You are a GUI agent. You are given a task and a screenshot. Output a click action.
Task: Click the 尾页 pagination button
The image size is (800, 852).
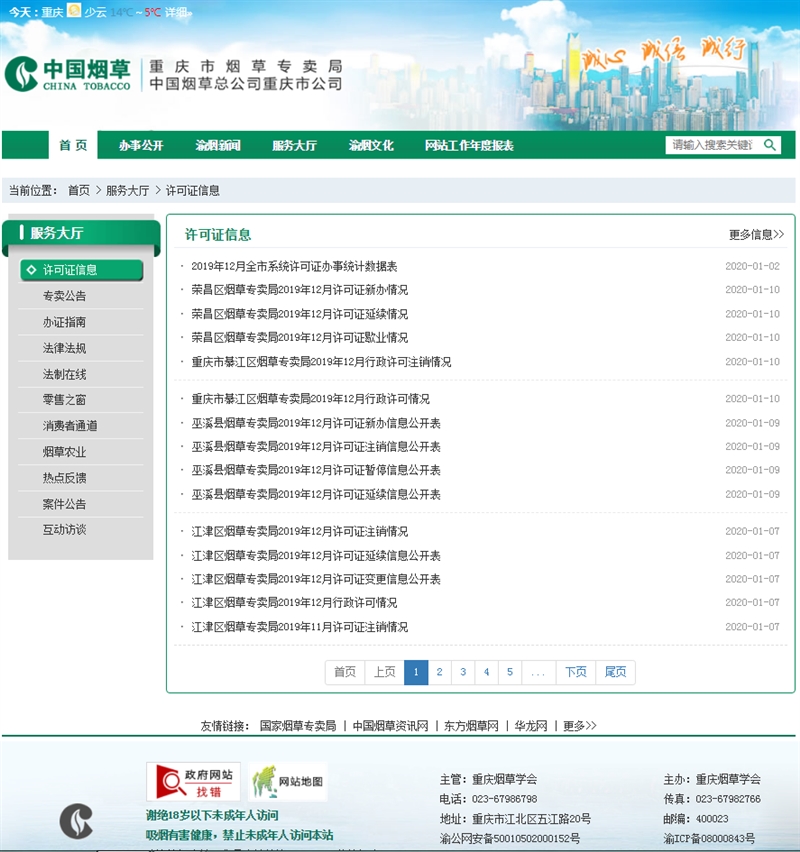tap(615, 672)
